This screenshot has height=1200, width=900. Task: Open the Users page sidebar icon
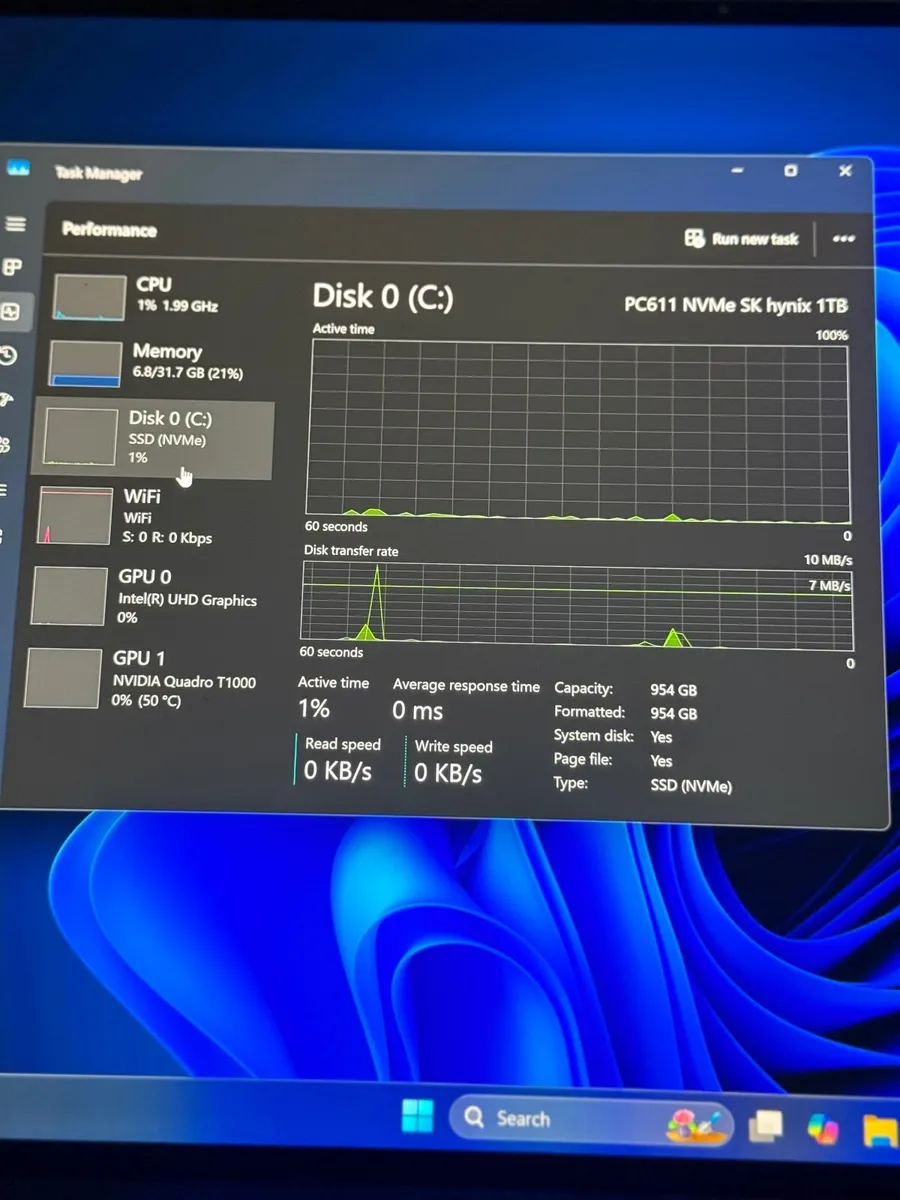click(5, 444)
